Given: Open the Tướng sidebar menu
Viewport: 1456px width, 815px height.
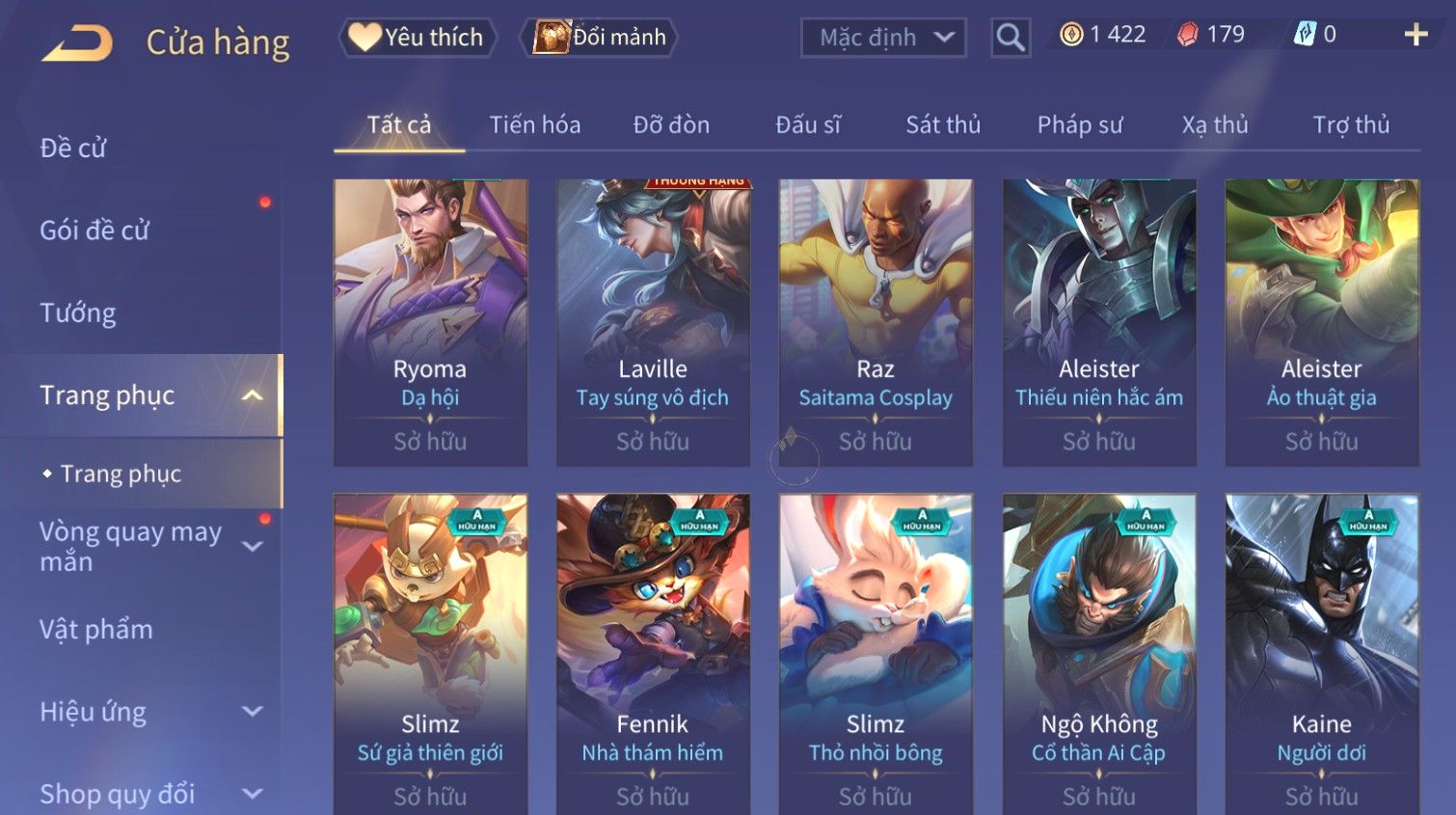Looking at the screenshot, I should [x=78, y=312].
